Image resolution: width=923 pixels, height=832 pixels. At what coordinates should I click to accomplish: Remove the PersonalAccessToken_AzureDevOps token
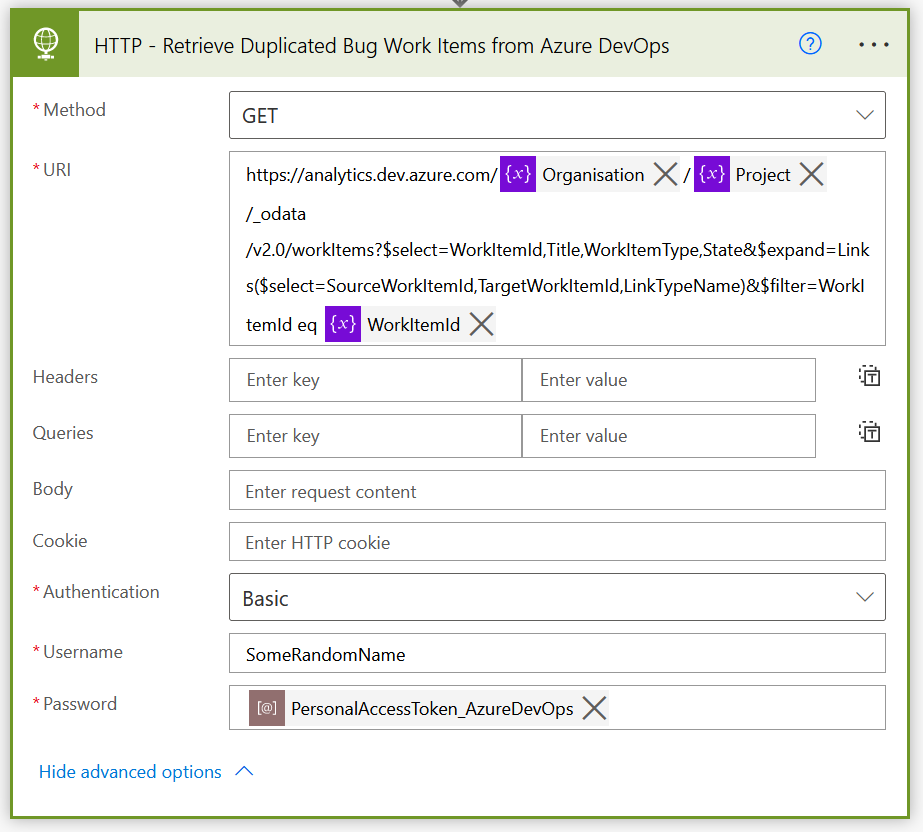[x=594, y=708]
